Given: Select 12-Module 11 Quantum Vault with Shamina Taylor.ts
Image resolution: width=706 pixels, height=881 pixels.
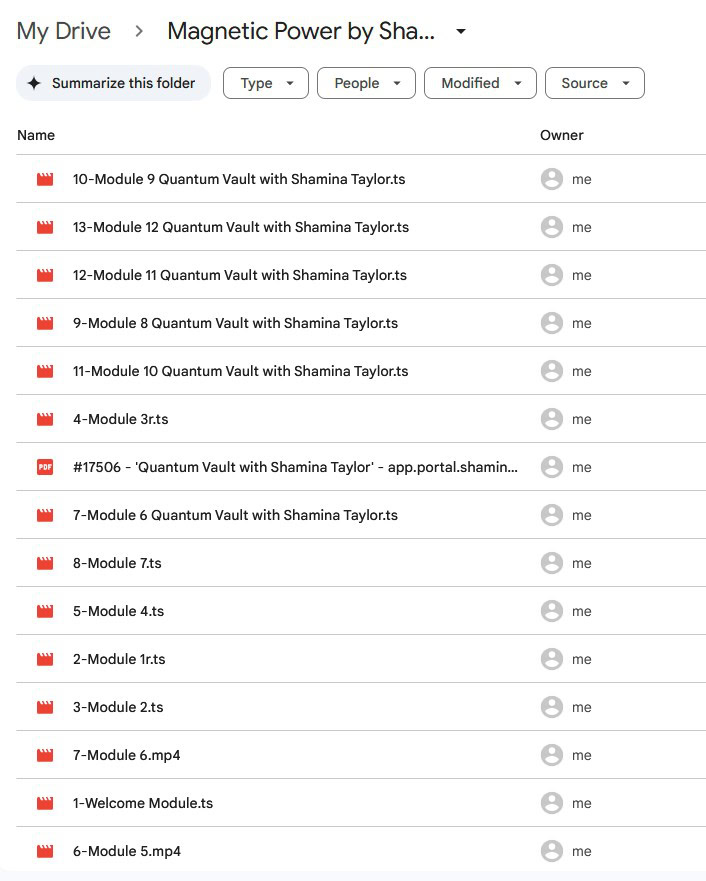Looking at the screenshot, I should (x=240, y=275).
